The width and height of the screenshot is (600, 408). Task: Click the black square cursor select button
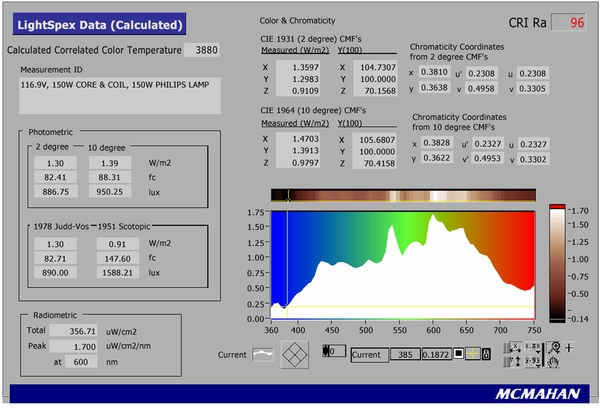coord(458,354)
